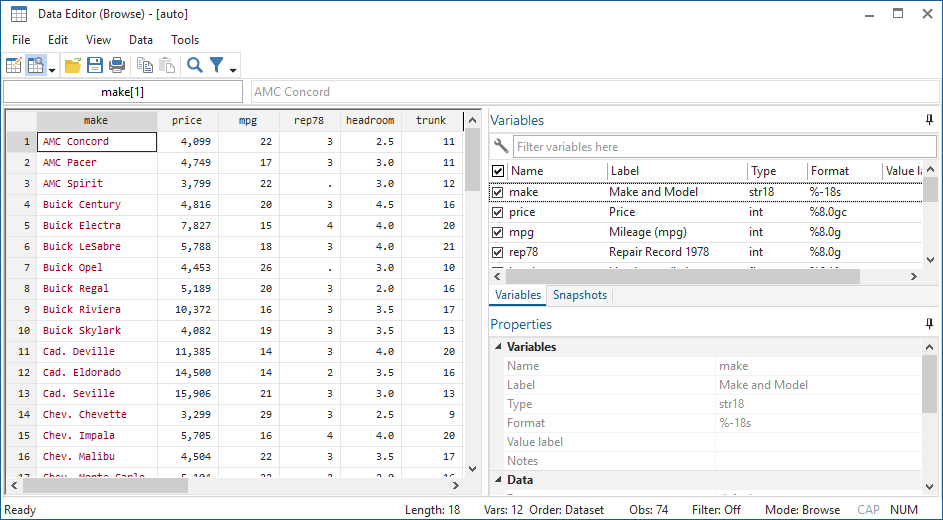
Task: Switch to the Snapshots tab
Action: (x=580, y=295)
